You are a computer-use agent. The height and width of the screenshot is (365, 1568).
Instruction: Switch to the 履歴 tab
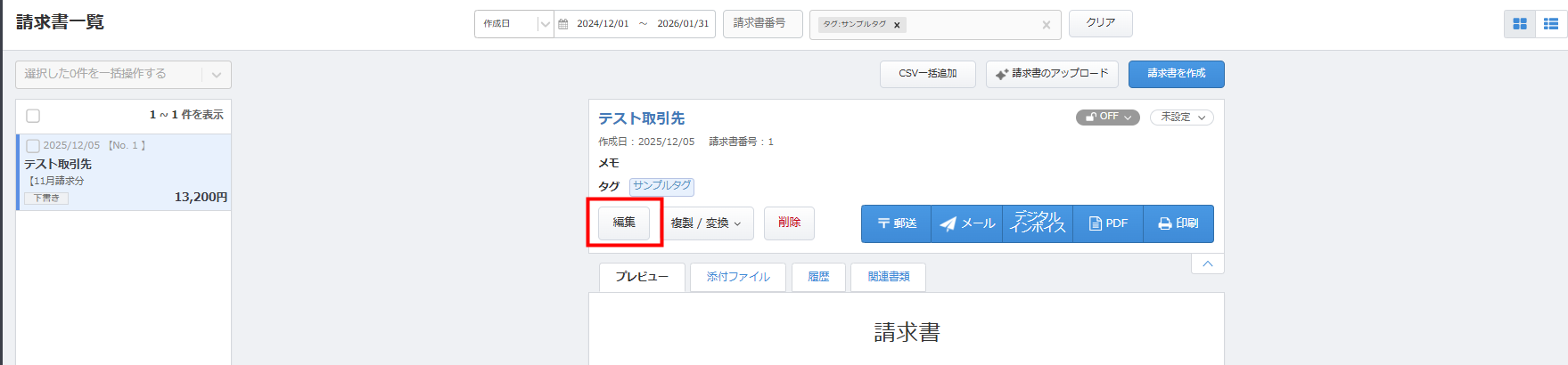pyautogui.click(x=818, y=277)
